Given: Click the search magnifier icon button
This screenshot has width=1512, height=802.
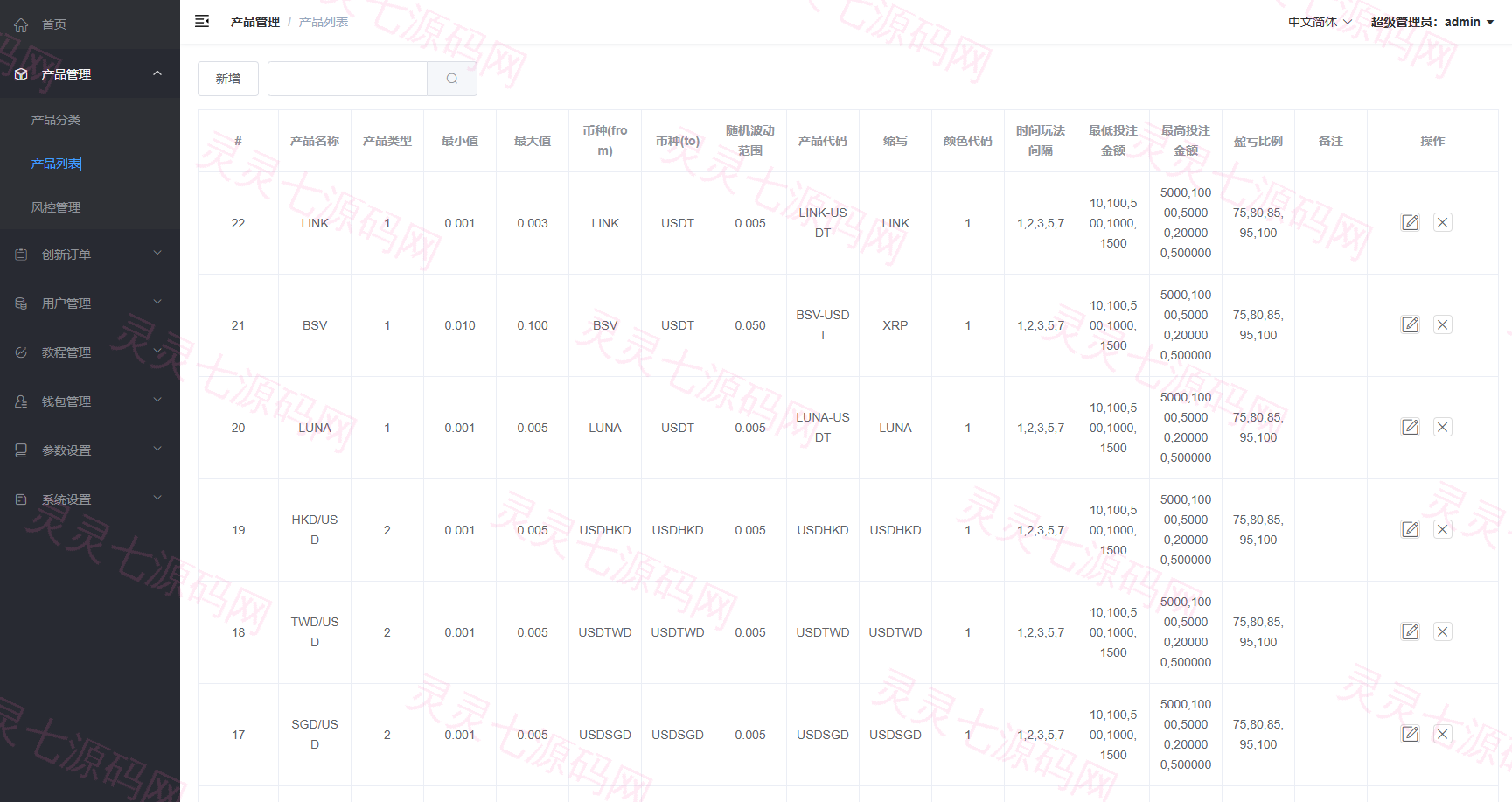Looking at the screenshot, I should [x=452, y=79].
